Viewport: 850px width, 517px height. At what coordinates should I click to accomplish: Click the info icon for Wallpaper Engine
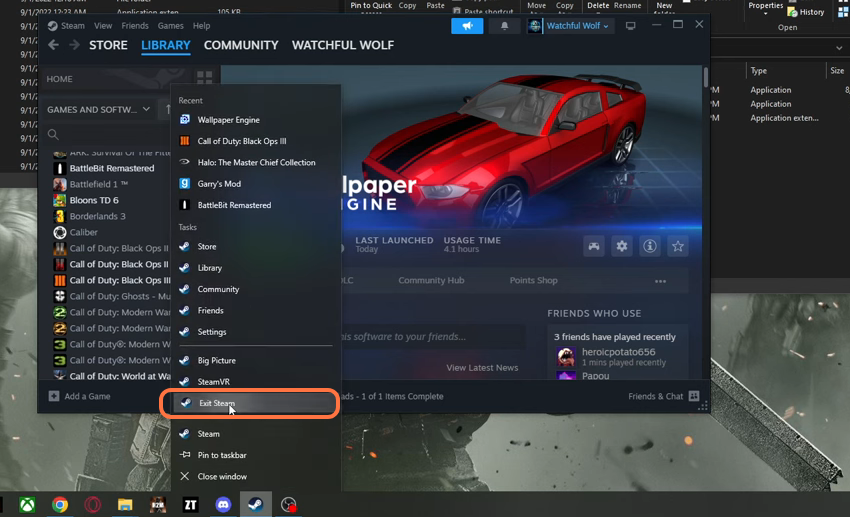(650, 247)
